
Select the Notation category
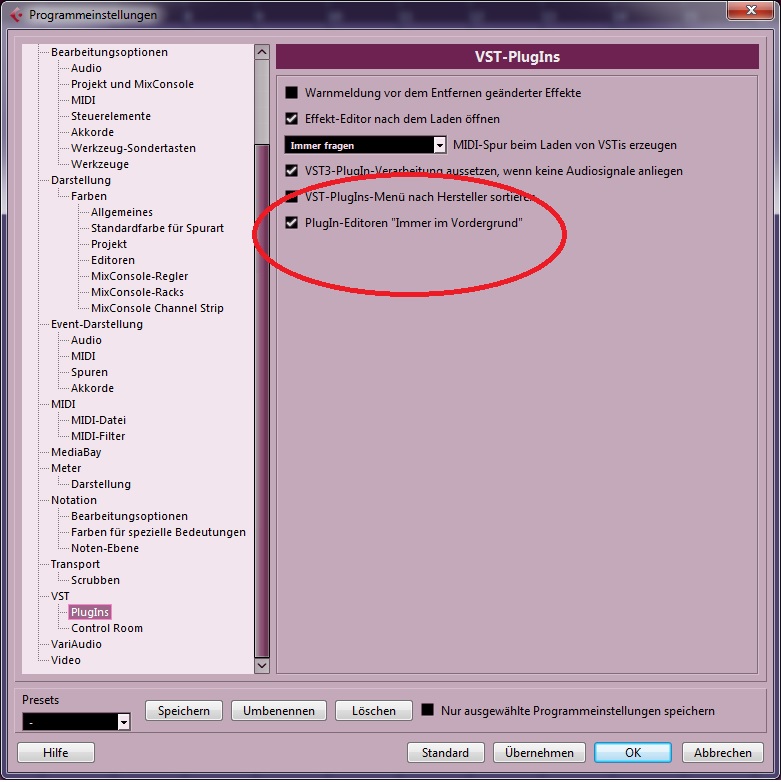(74, 500)
